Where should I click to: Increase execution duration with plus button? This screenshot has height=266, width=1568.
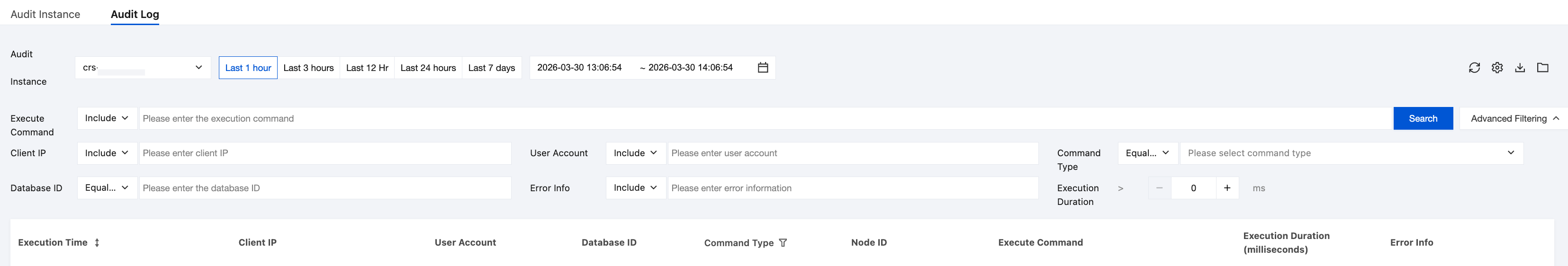[x=1227, y=188]
